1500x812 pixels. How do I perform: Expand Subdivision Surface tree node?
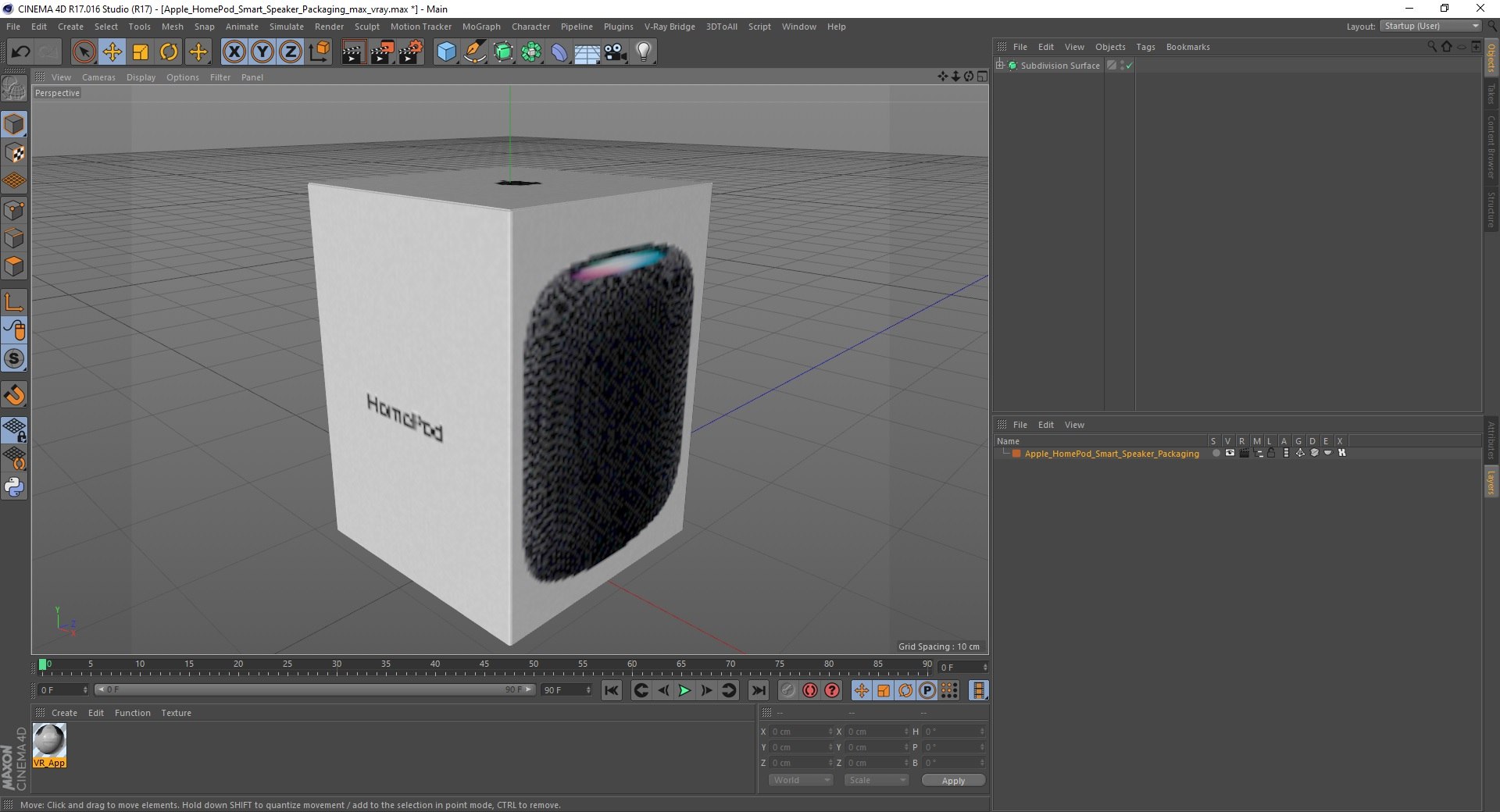[999, 65]
